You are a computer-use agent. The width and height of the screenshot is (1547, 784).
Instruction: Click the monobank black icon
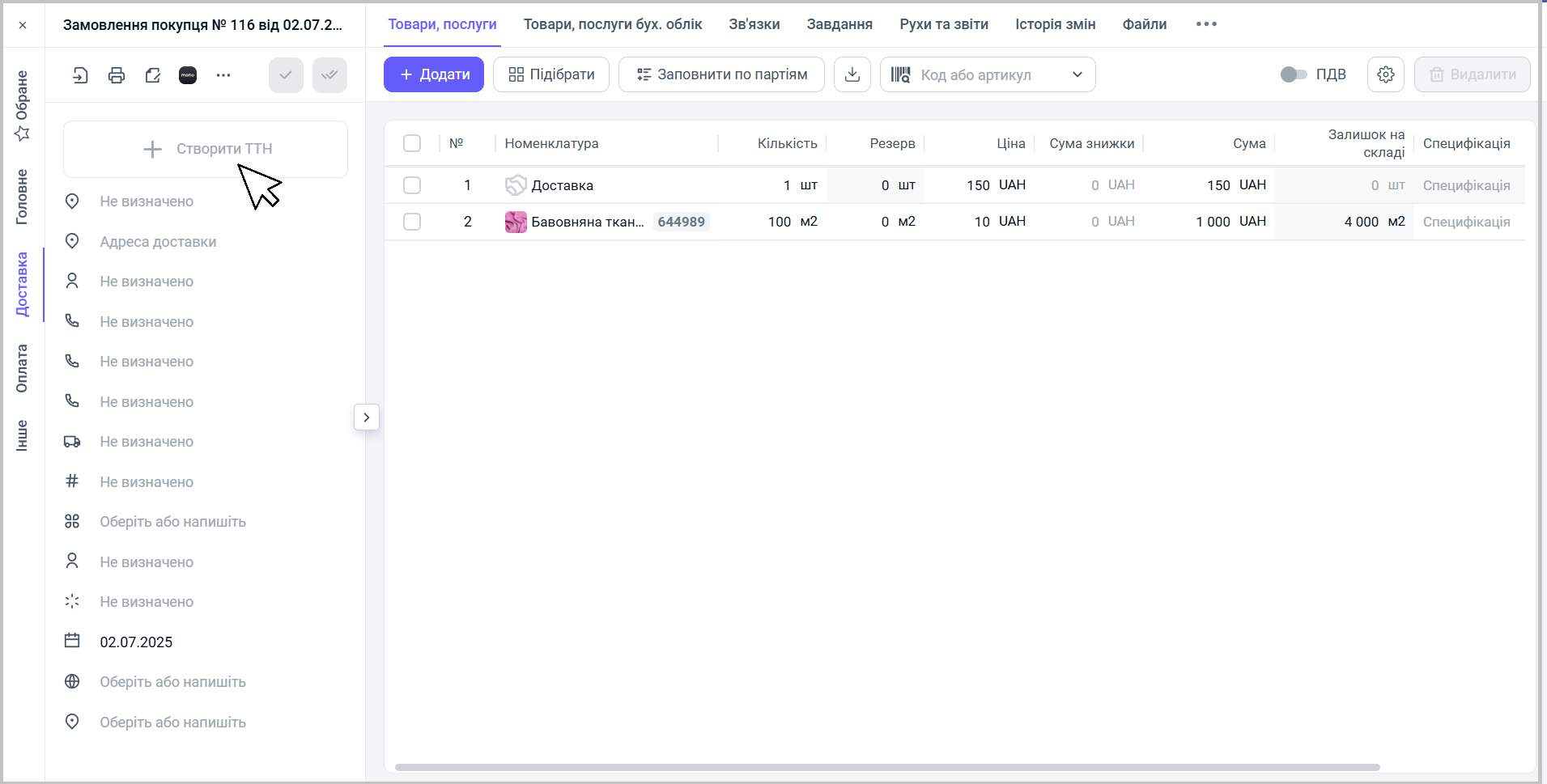[188, 75]
